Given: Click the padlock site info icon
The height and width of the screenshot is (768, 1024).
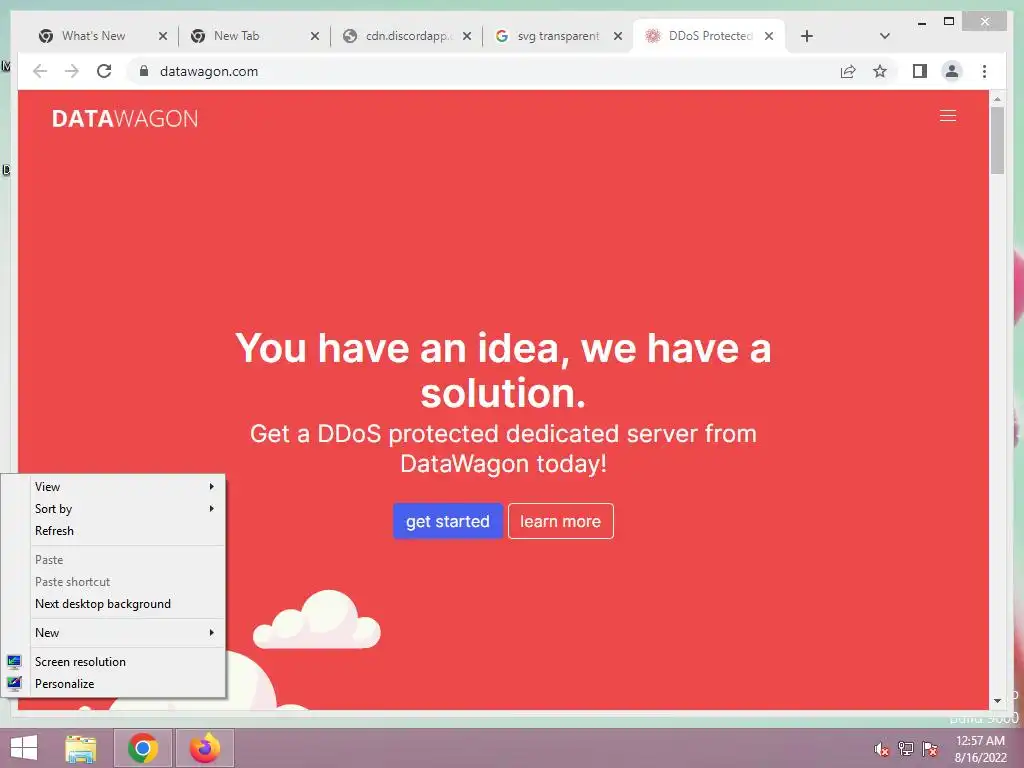Looking at the screenshot, I should (x=144, y=71).
